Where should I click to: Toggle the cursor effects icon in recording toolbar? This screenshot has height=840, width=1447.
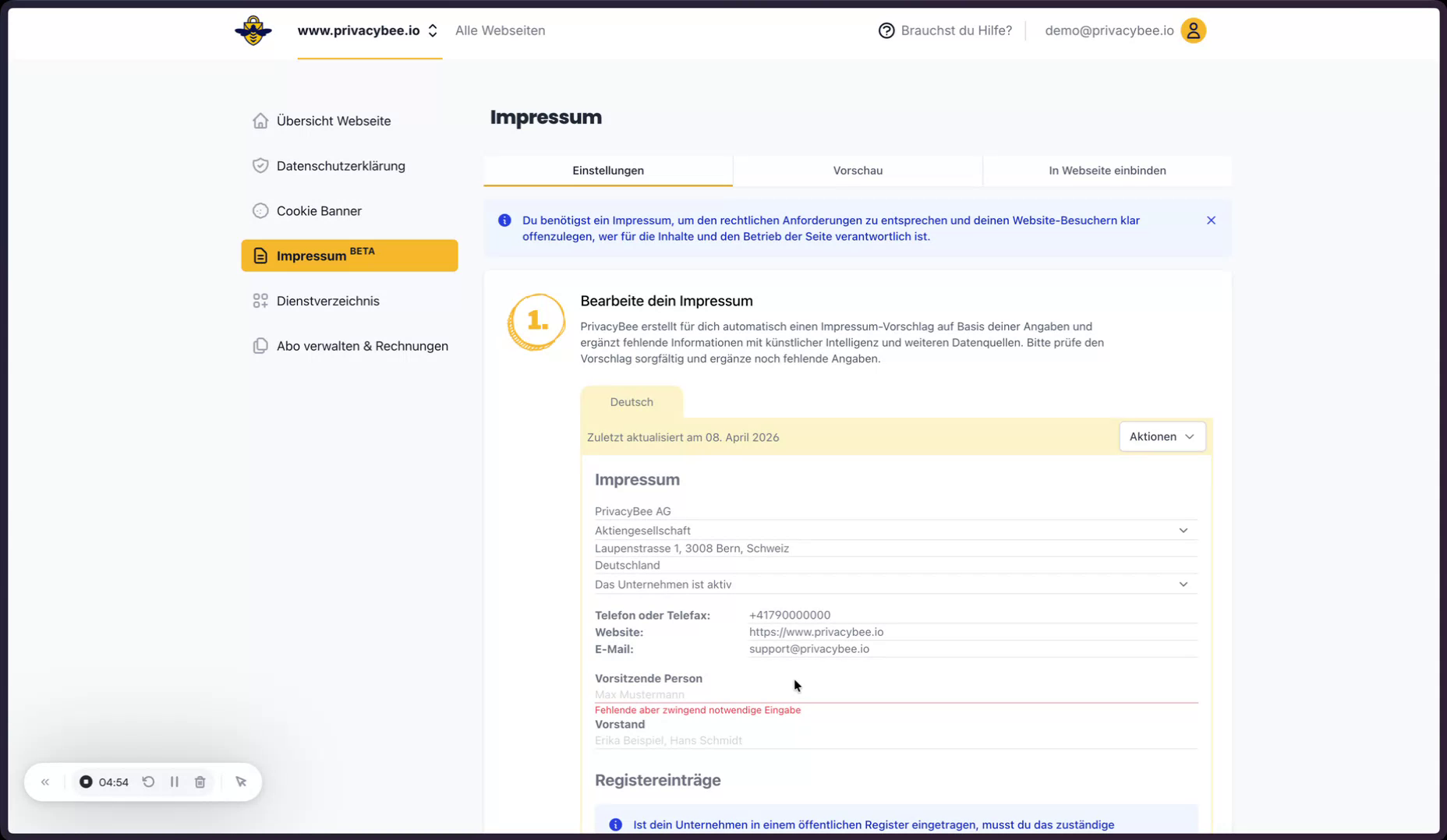[241, 782]
